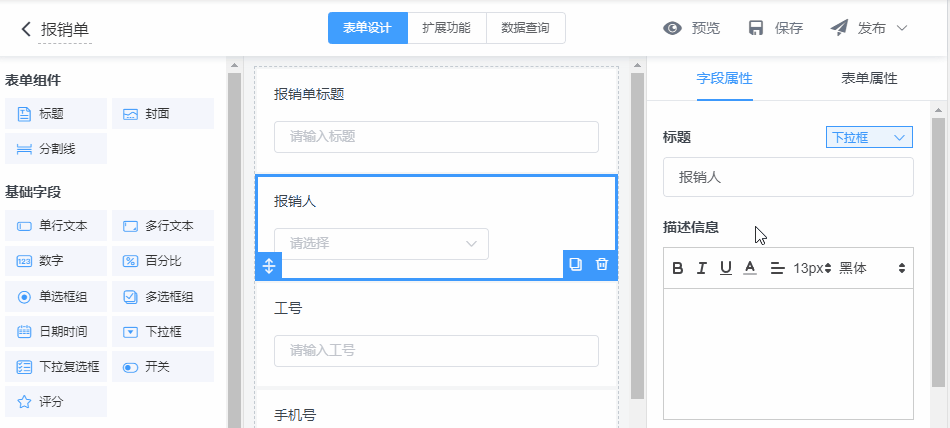Expand the 发布 dropdown chevron
Viewport: 950px width, 428px height.
pos(902,28)
